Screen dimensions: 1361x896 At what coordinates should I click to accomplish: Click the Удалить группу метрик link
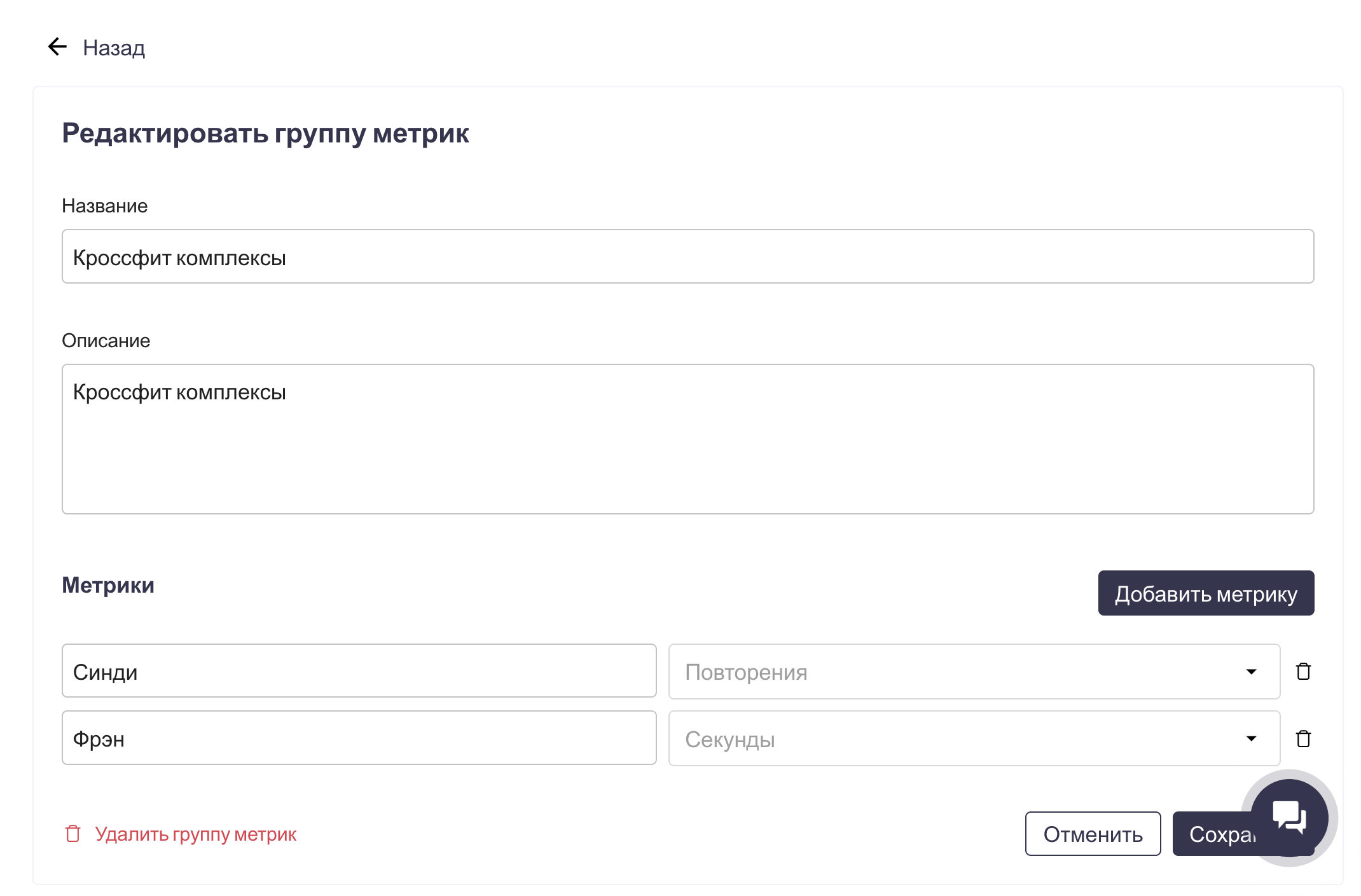tap(195, 834)
